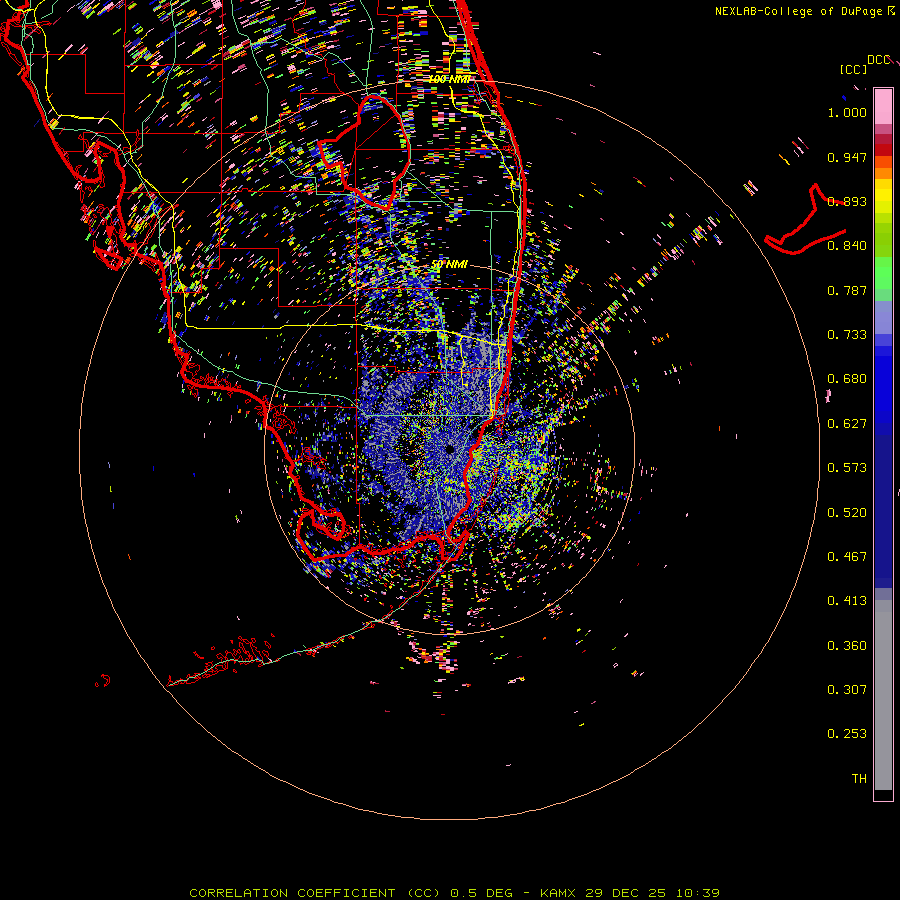Select the 0.733 legend value
900x900 pixels.
click(x=847, y=335)
